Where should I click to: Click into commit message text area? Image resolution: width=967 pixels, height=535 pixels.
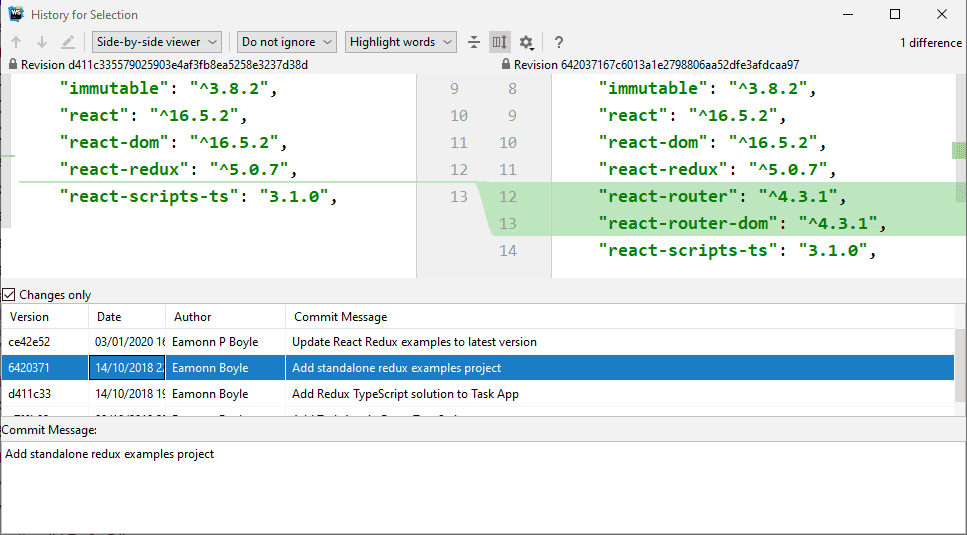tap(484, 486)
